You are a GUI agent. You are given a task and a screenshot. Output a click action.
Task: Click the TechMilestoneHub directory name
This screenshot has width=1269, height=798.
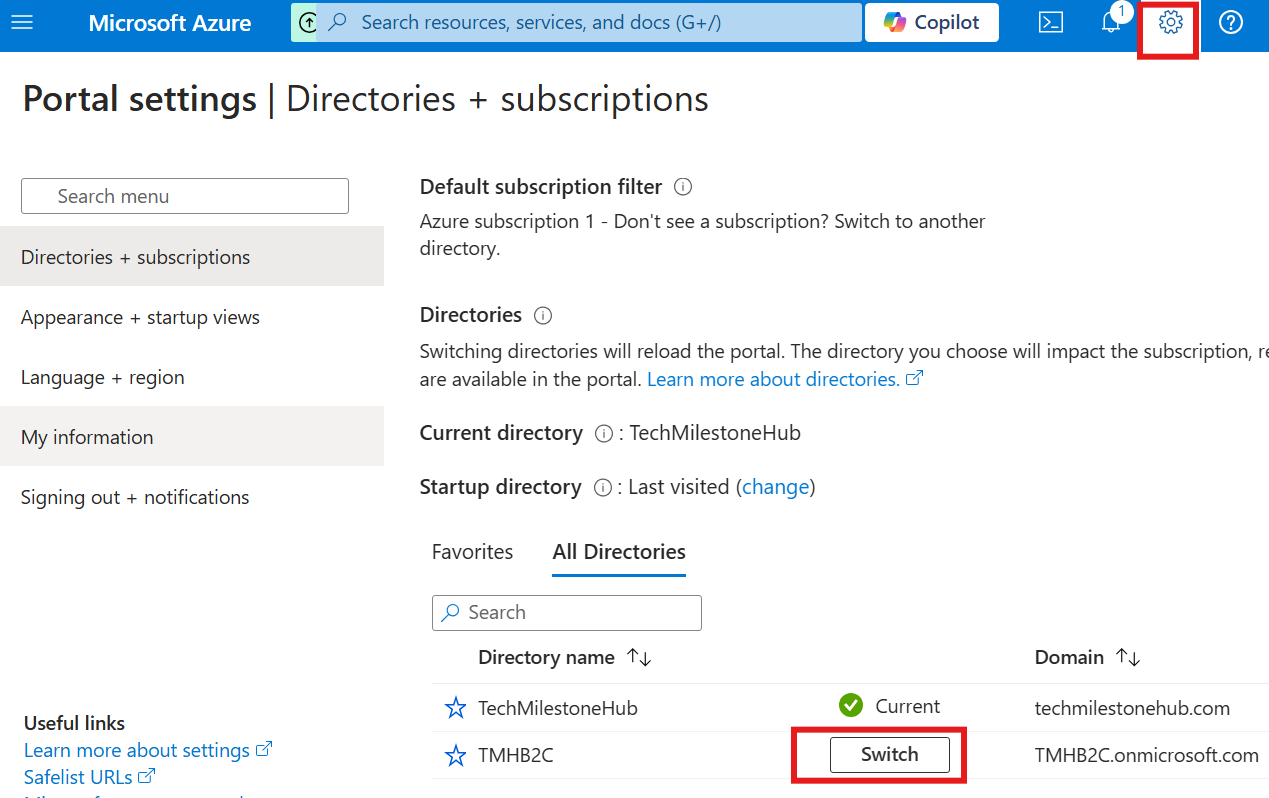(558, 708)
